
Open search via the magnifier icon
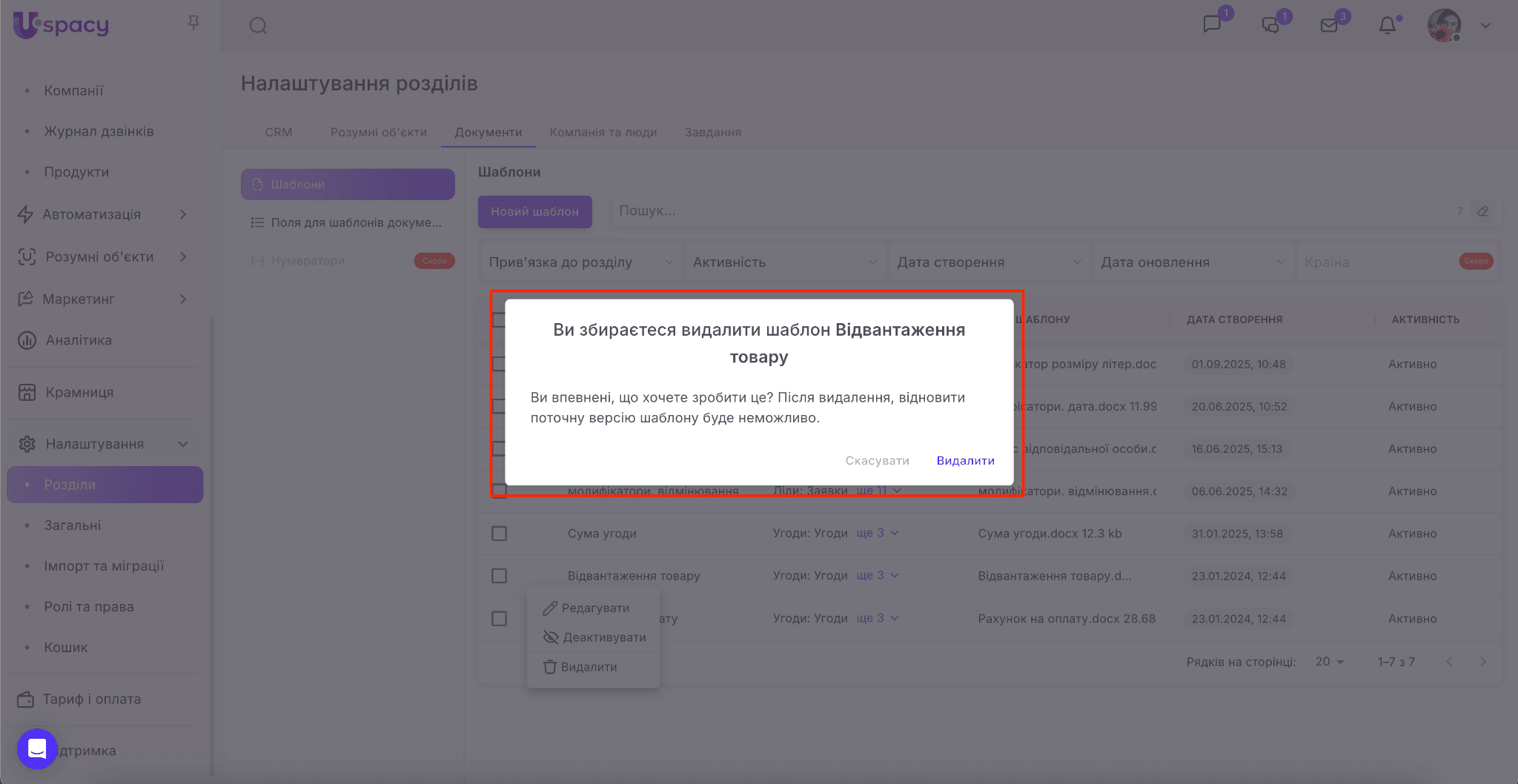pyautogui.click(x=258, y=26)
